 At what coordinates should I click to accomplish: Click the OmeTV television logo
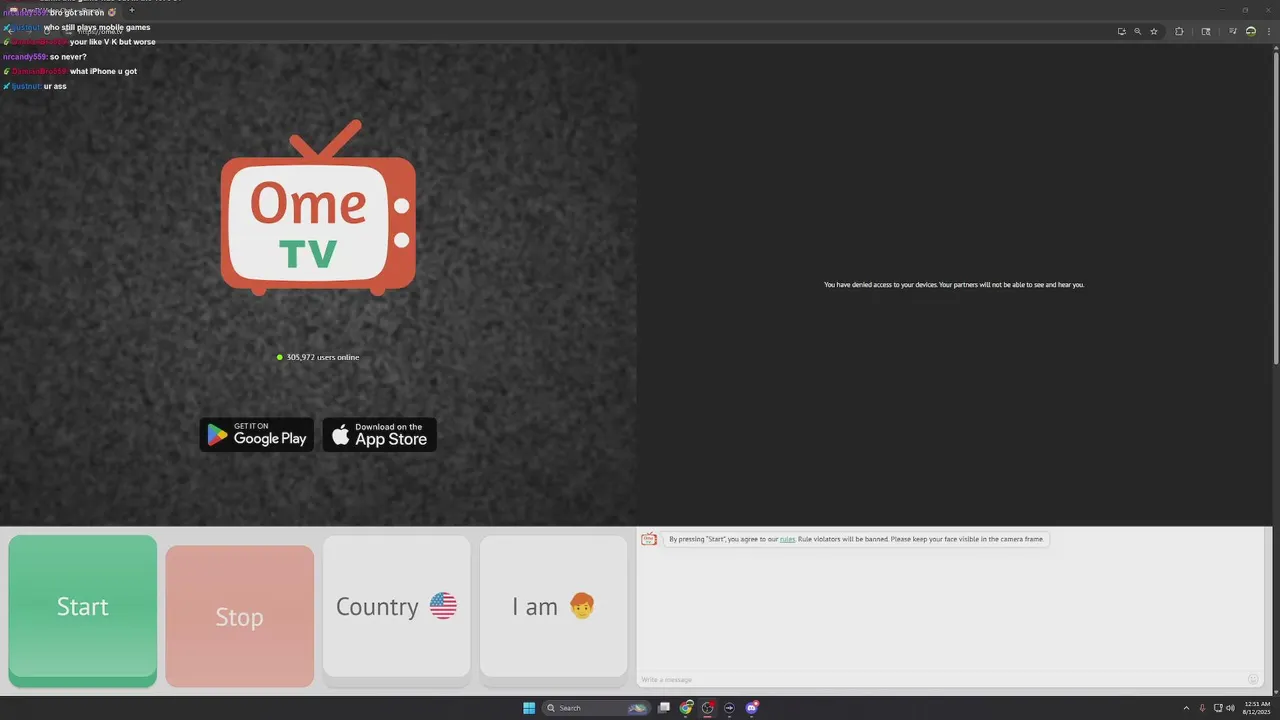tap(318, 208)
